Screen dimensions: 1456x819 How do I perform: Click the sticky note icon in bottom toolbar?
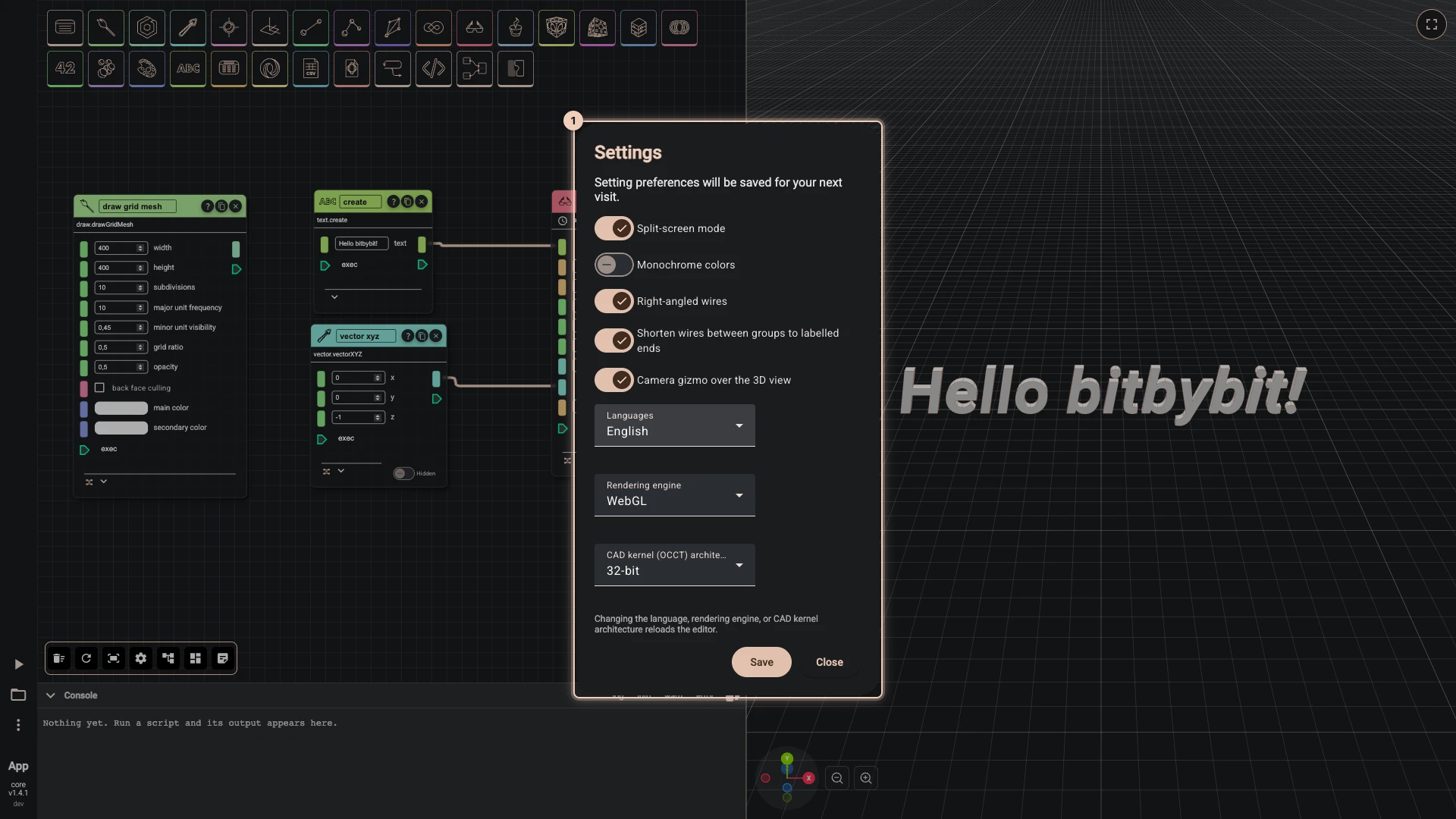coord(223,658)
